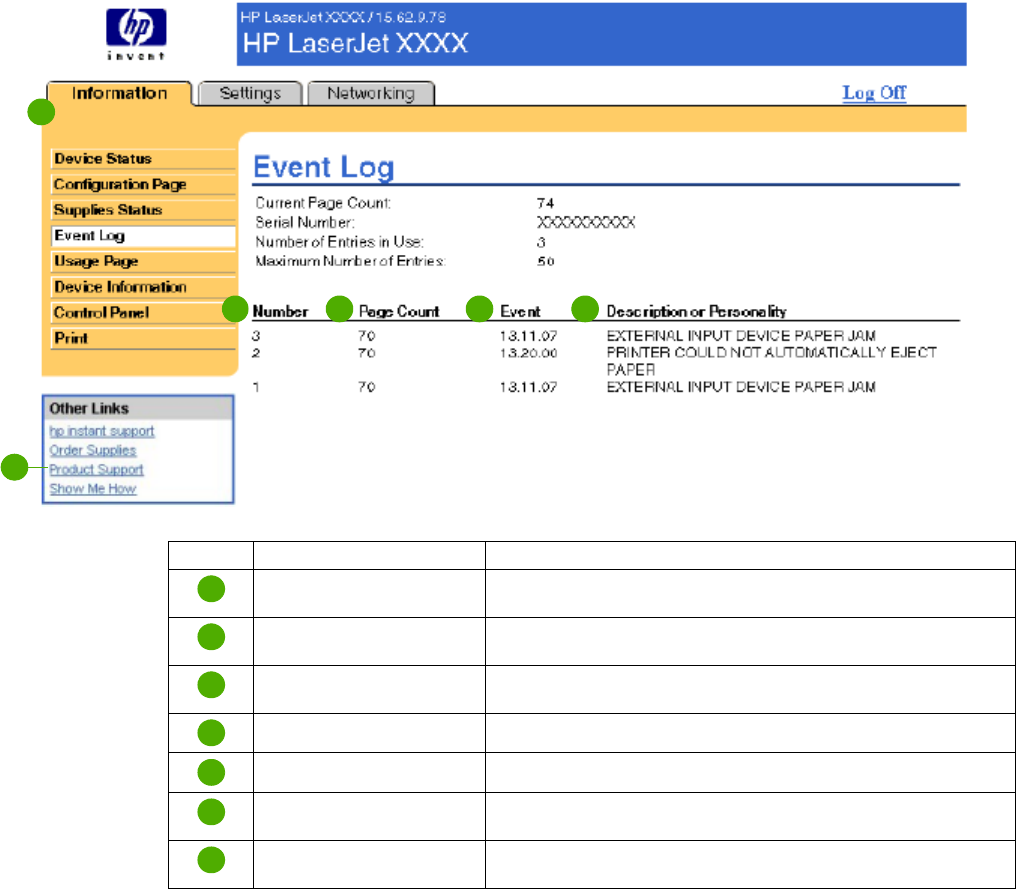1016x889 pixels.
Task: Open Control Panel in sidebar
Action: point(101,313)
